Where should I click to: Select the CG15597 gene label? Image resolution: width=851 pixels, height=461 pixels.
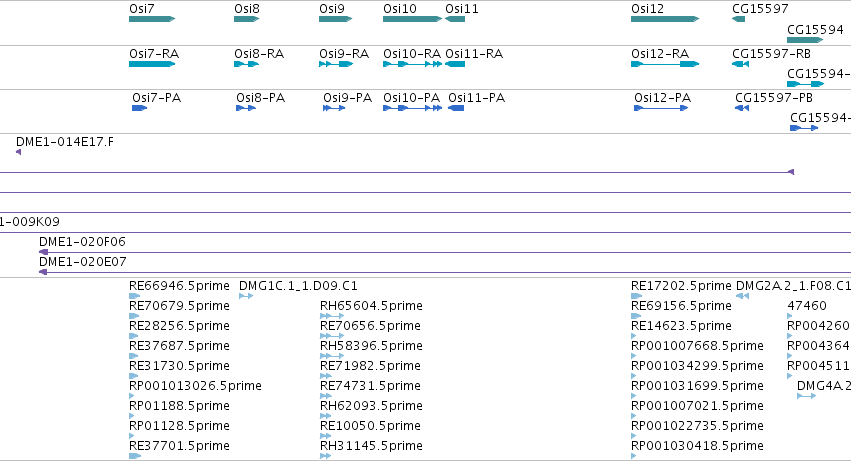(x=760, y=9)
